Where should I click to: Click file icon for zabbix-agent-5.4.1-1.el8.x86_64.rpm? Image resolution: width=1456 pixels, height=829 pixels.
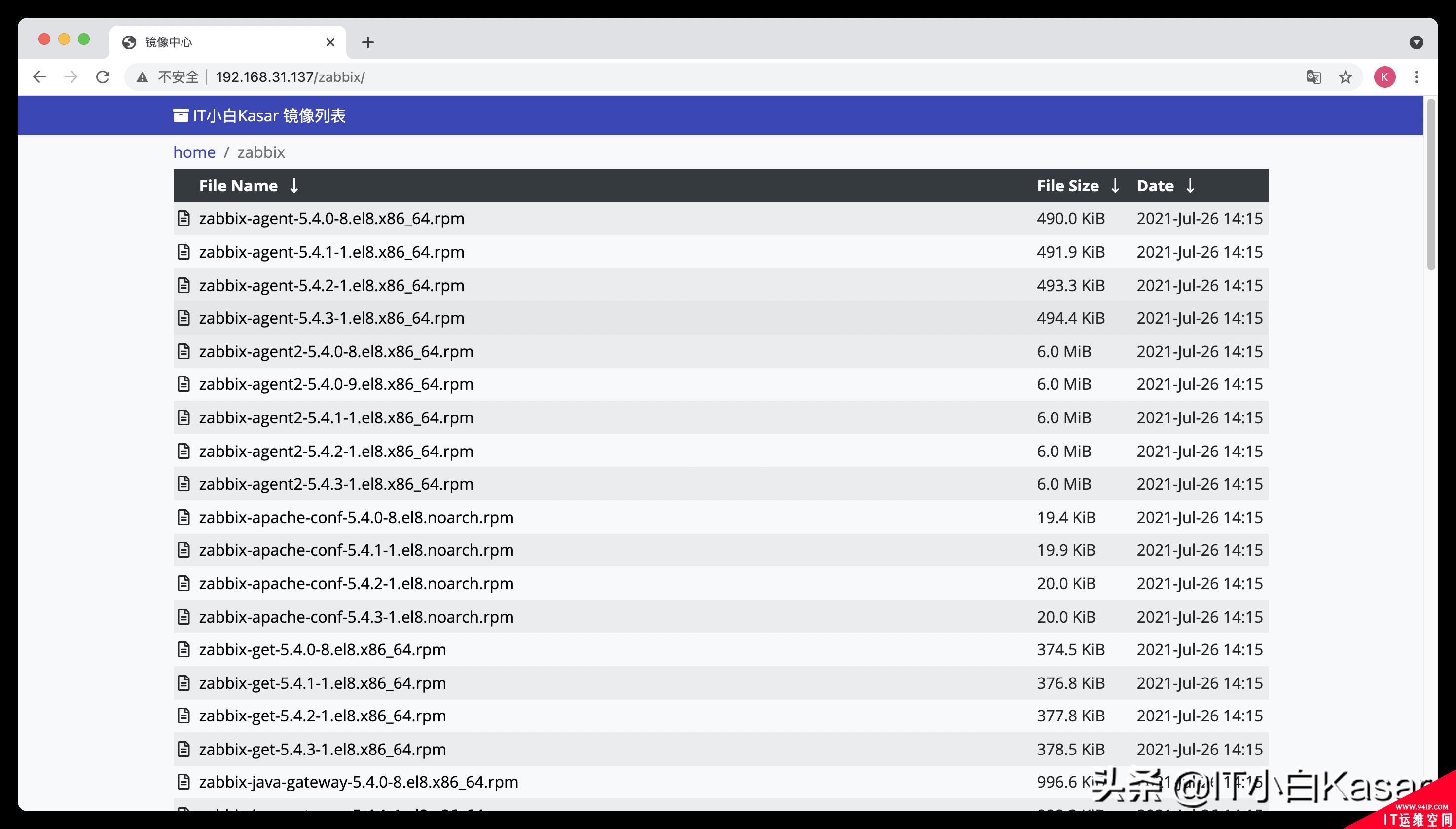click(183, 252)
